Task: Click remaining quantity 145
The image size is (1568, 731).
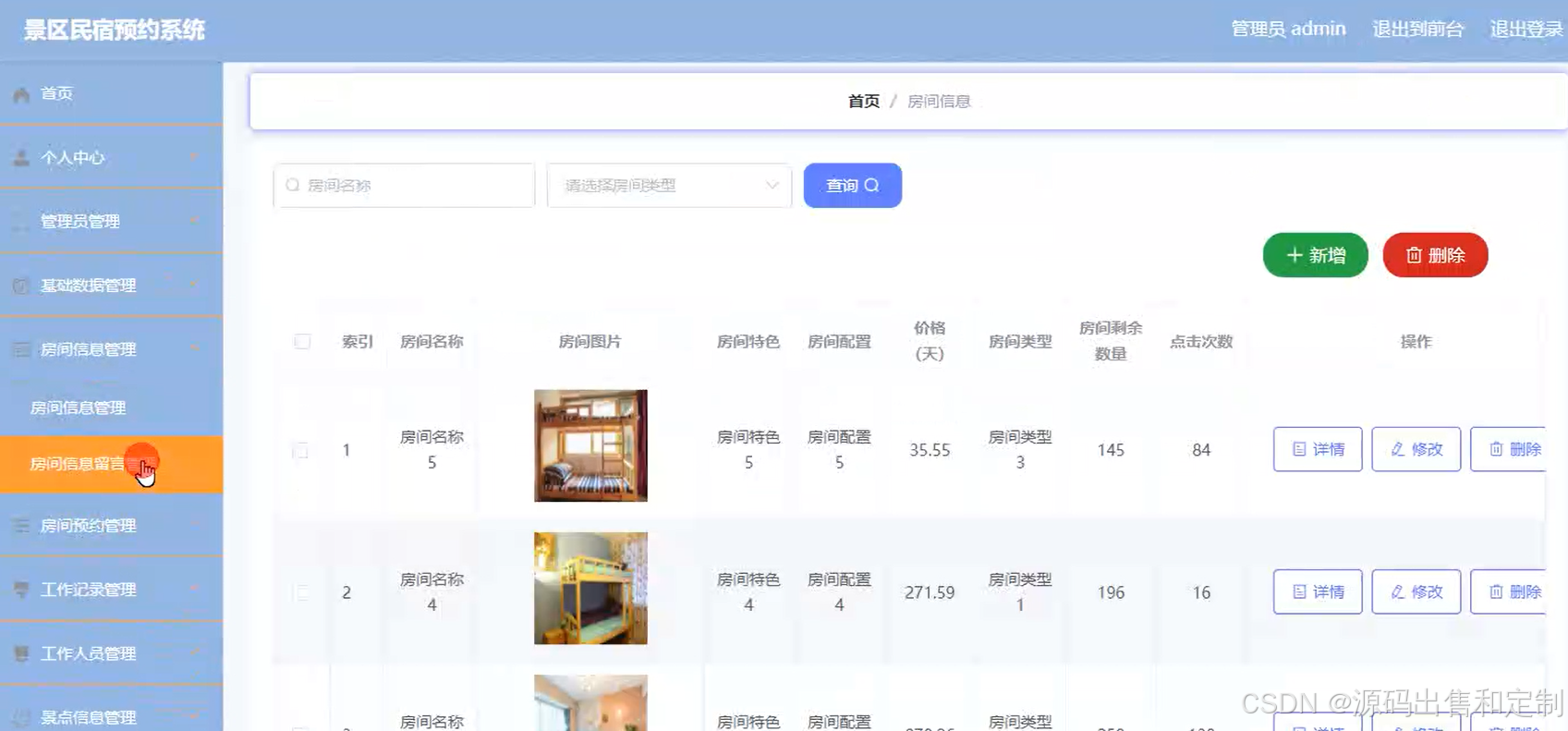Action: coord(1111,450)
